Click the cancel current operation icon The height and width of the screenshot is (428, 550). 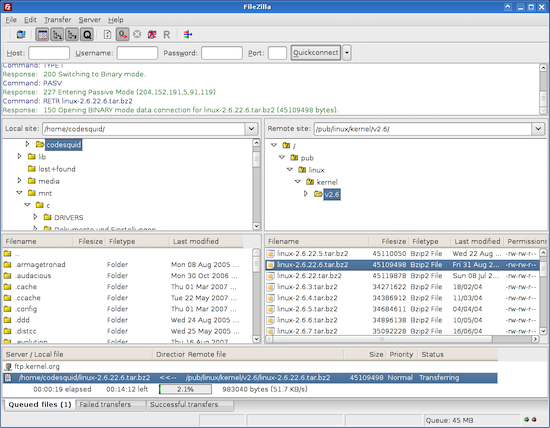(137, 34)
